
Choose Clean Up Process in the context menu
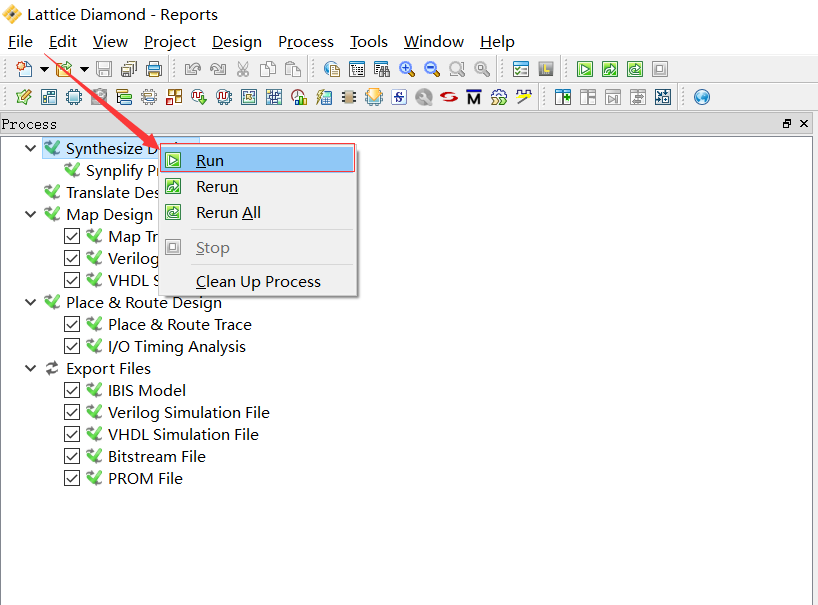tap(258, 282)
